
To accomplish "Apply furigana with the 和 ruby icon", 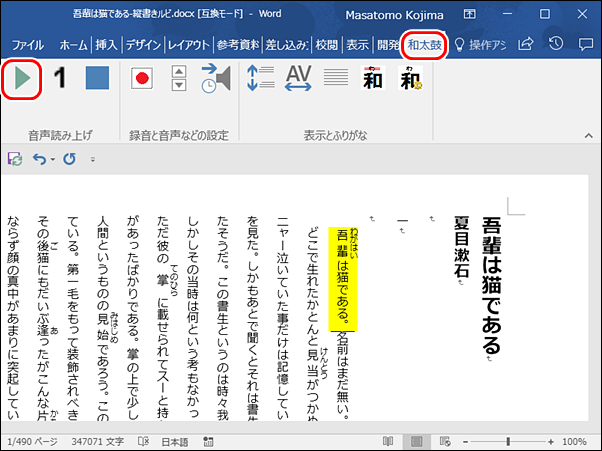I will coord(372,78).
